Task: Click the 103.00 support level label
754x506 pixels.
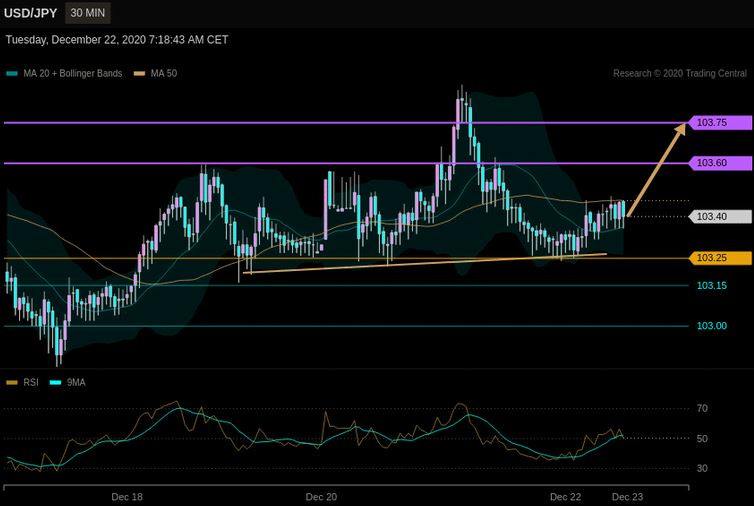Action: (712, 326)
